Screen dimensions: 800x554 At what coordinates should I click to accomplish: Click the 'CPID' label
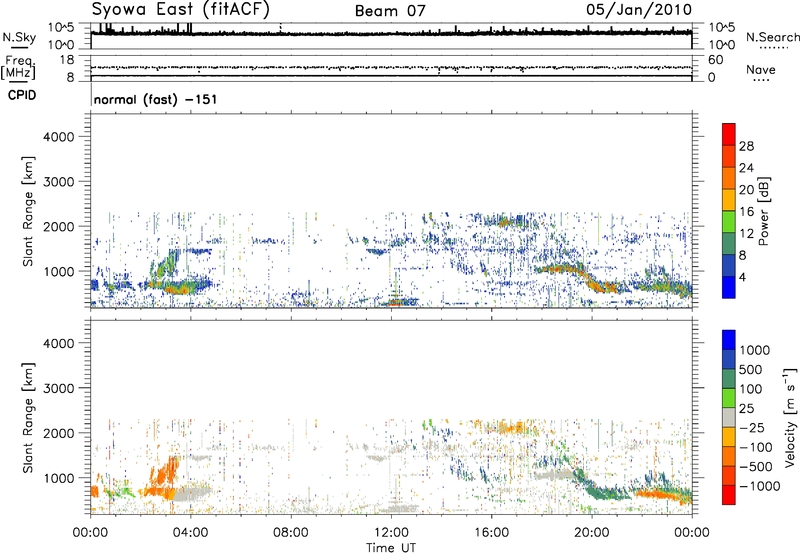coord(21,95)
